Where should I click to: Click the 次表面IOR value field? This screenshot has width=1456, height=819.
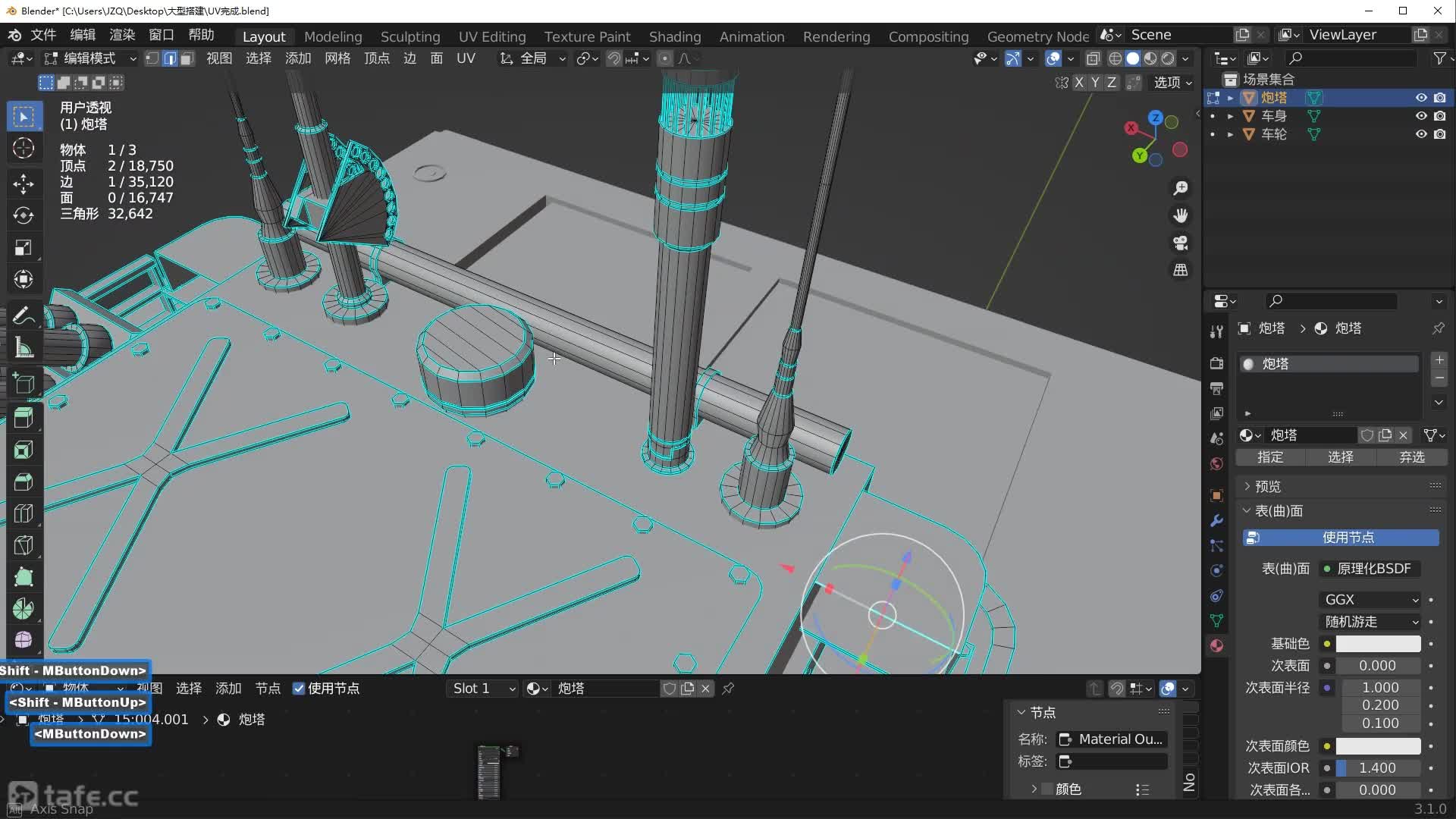click(1377, 768)
